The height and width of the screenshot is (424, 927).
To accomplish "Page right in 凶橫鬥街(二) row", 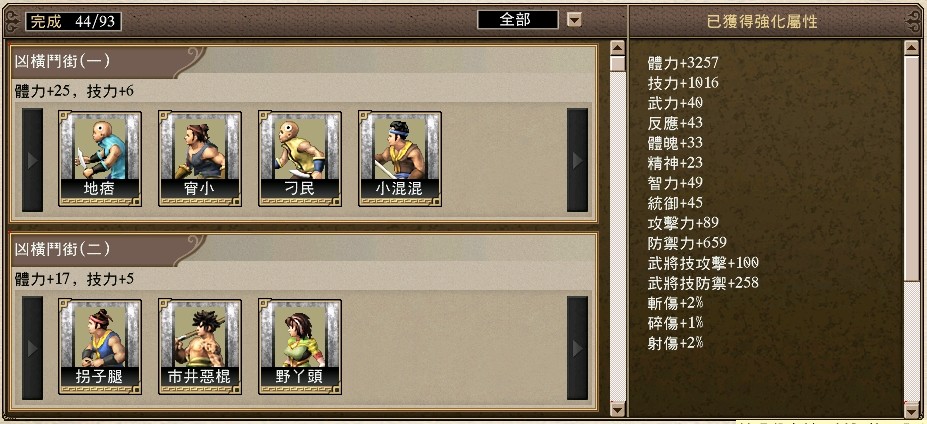I will click(578, 348).
